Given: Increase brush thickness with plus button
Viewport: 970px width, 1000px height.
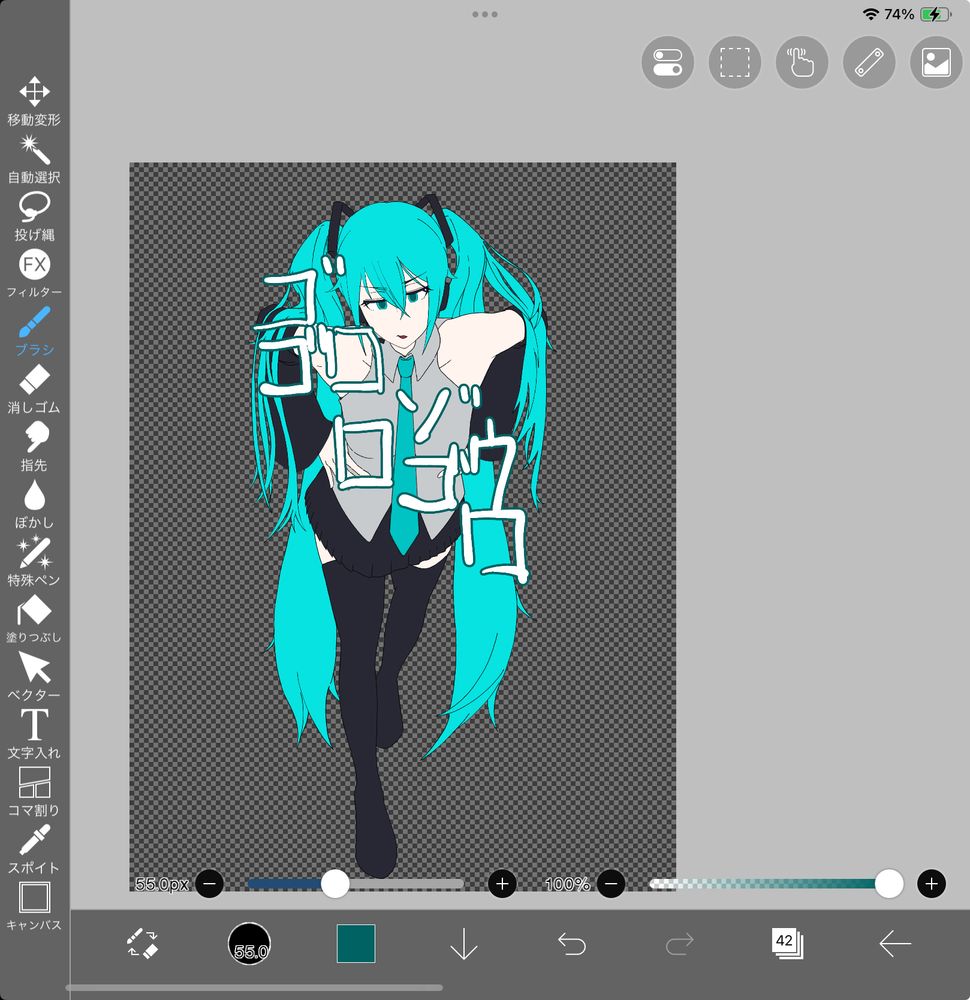Looking at the screenshot, I should tap(502, 884).
